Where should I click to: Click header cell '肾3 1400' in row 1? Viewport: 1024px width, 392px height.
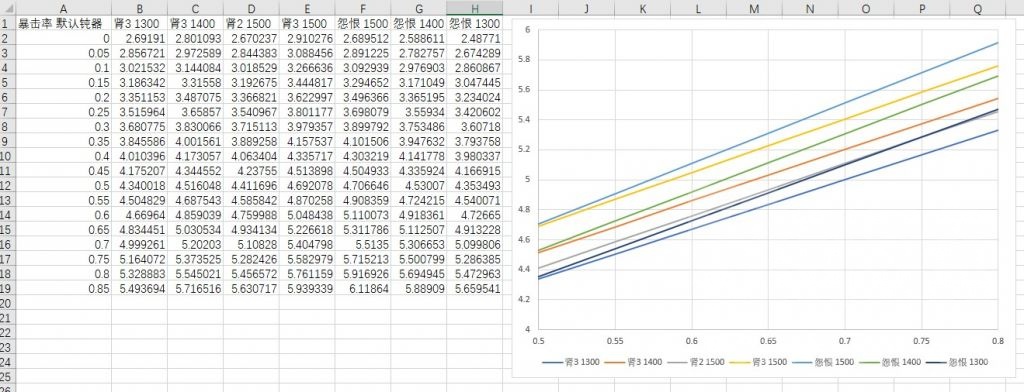195,24
